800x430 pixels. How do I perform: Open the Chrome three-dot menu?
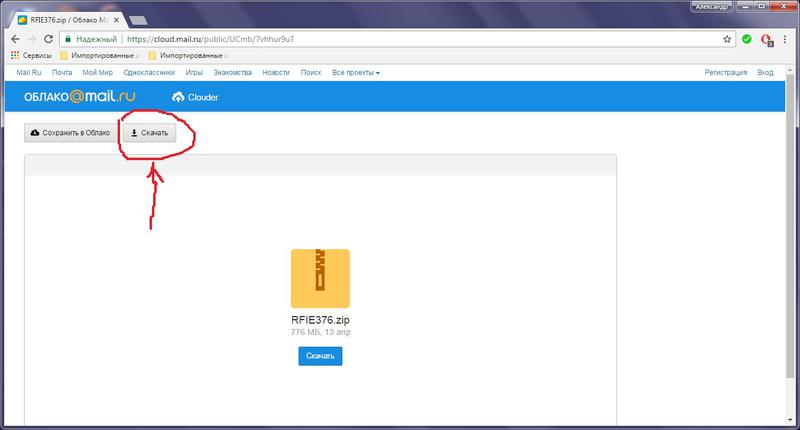tap(785, 39)
